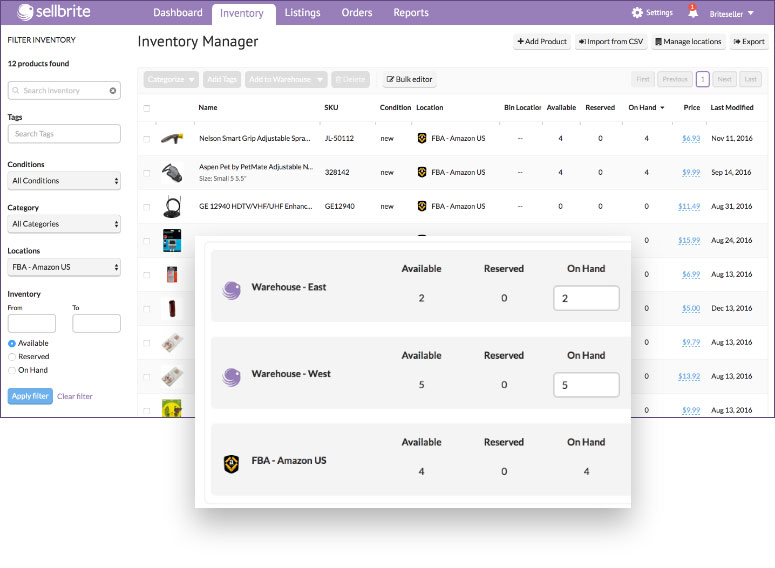Go to the Listings tab
775x568 pixels.
coord(302,13)
